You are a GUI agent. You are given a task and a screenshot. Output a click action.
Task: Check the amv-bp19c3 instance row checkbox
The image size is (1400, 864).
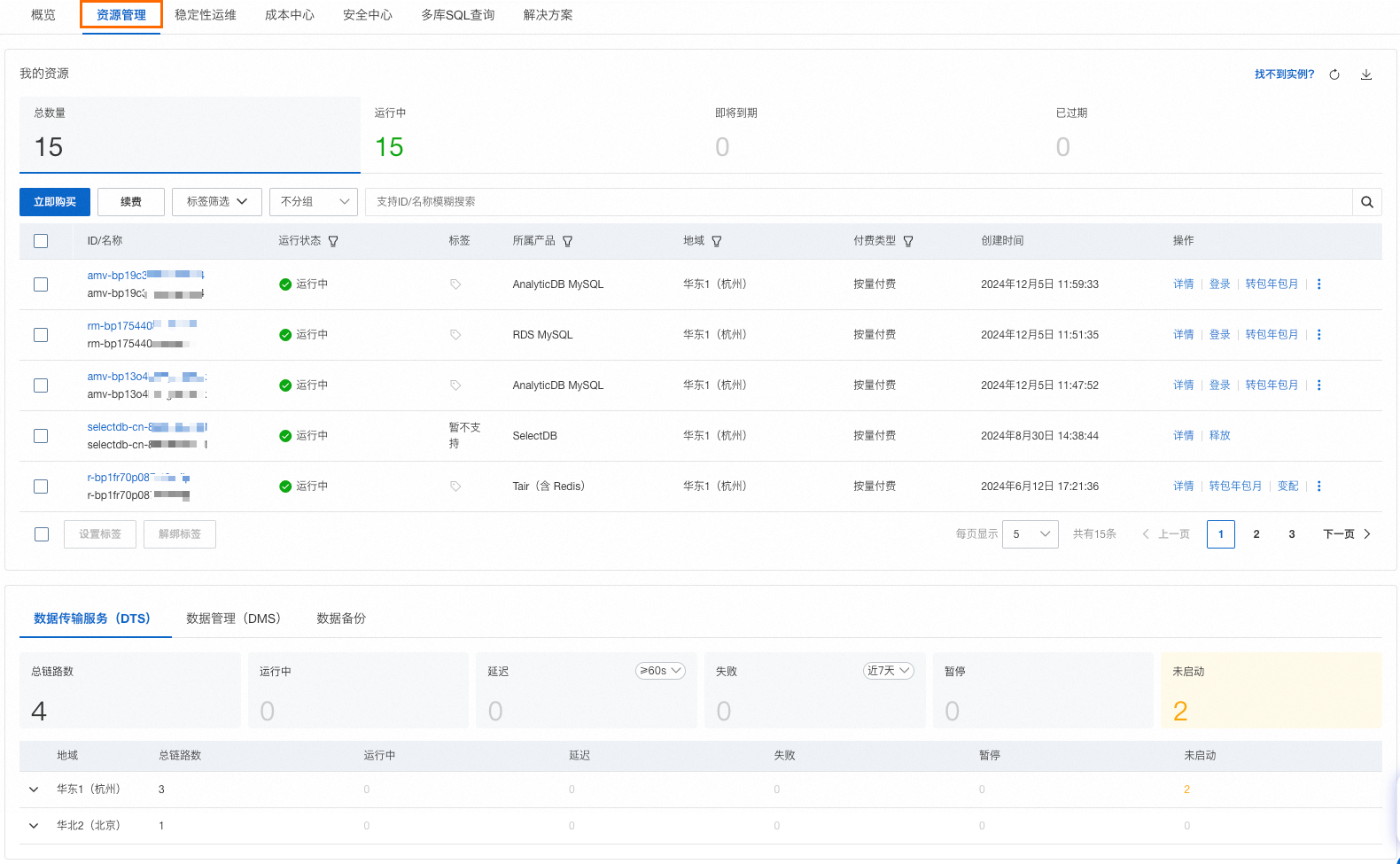point(41,284)
